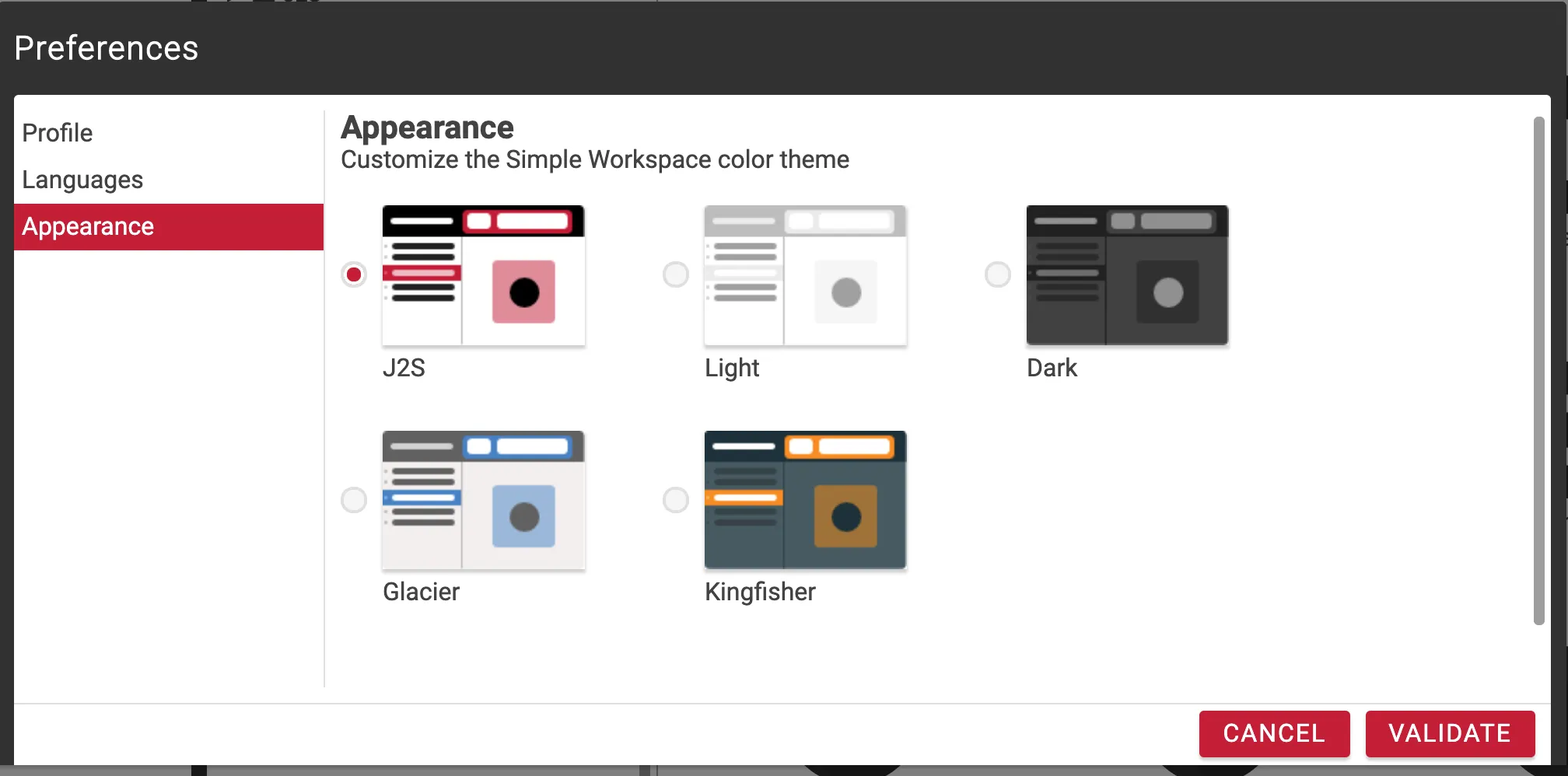Click the Dark theme preview image

pyautogui.click(x=1127, y=275)
